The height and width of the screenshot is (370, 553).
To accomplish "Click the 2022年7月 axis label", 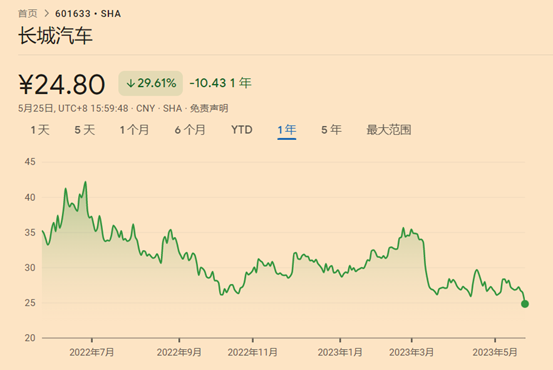I will [92, 352].
